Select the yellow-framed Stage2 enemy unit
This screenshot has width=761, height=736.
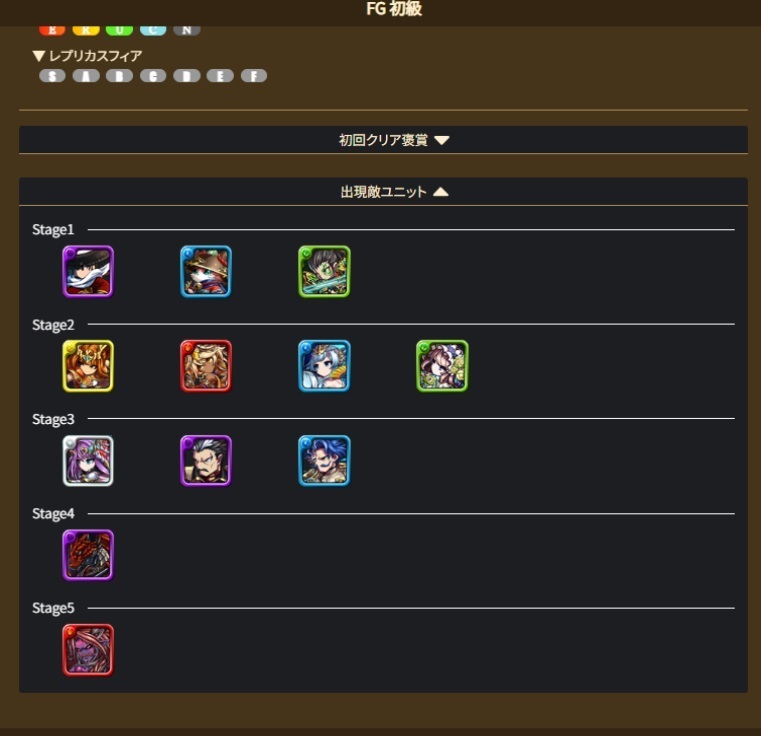point(88,366)
